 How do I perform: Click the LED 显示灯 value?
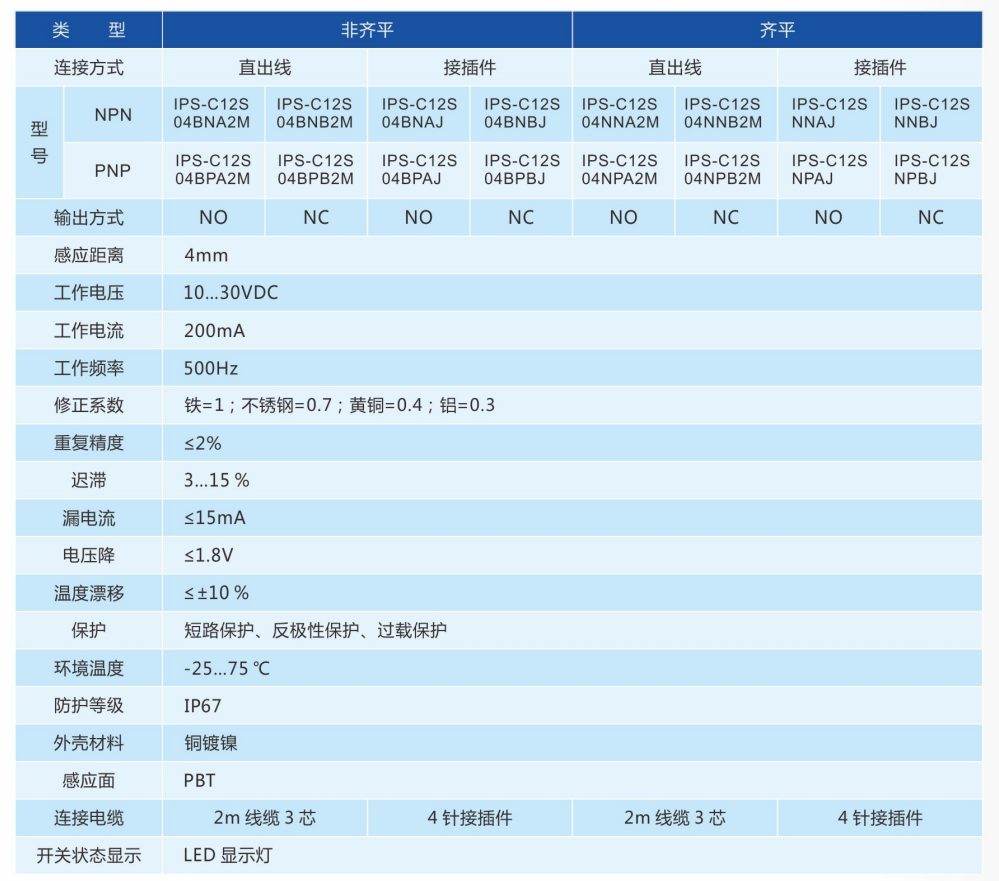point(227,855)
